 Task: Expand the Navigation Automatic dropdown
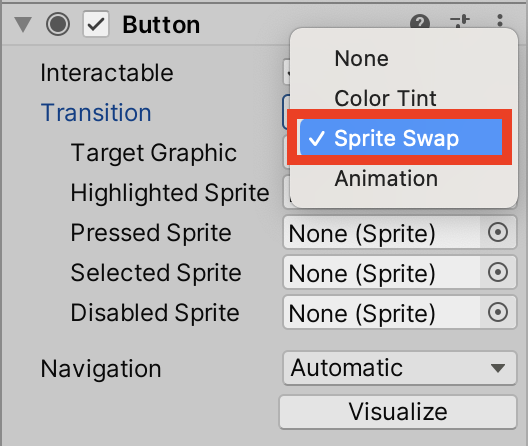(x=400, y=368)
